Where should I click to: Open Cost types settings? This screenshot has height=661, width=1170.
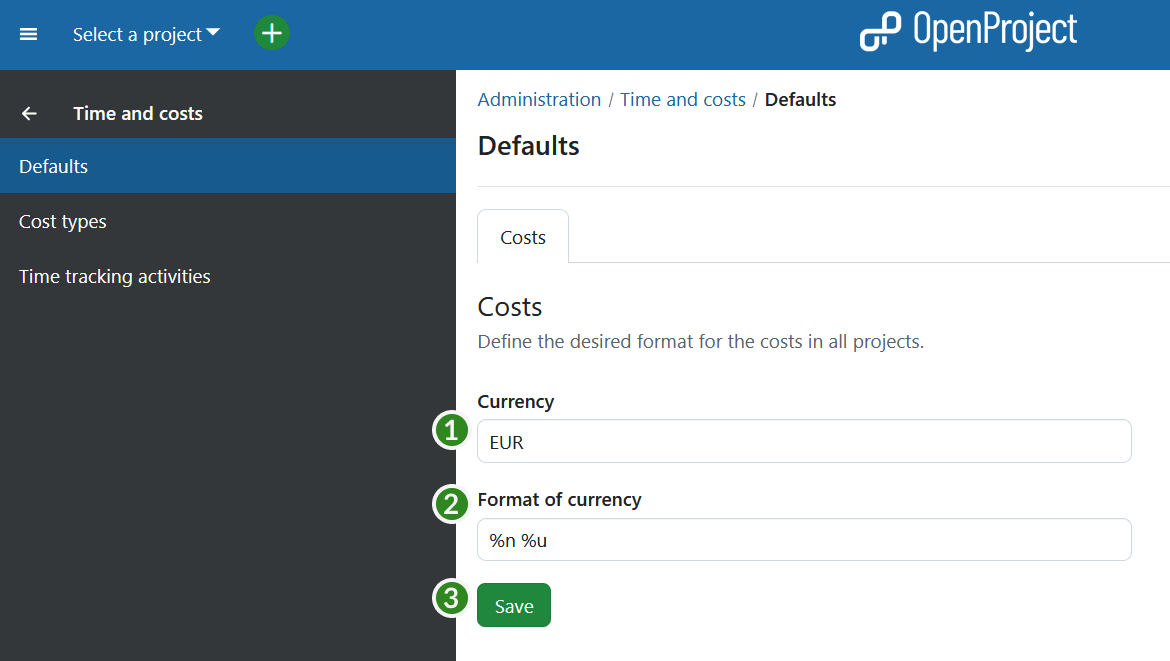click(x=62, y=221)
